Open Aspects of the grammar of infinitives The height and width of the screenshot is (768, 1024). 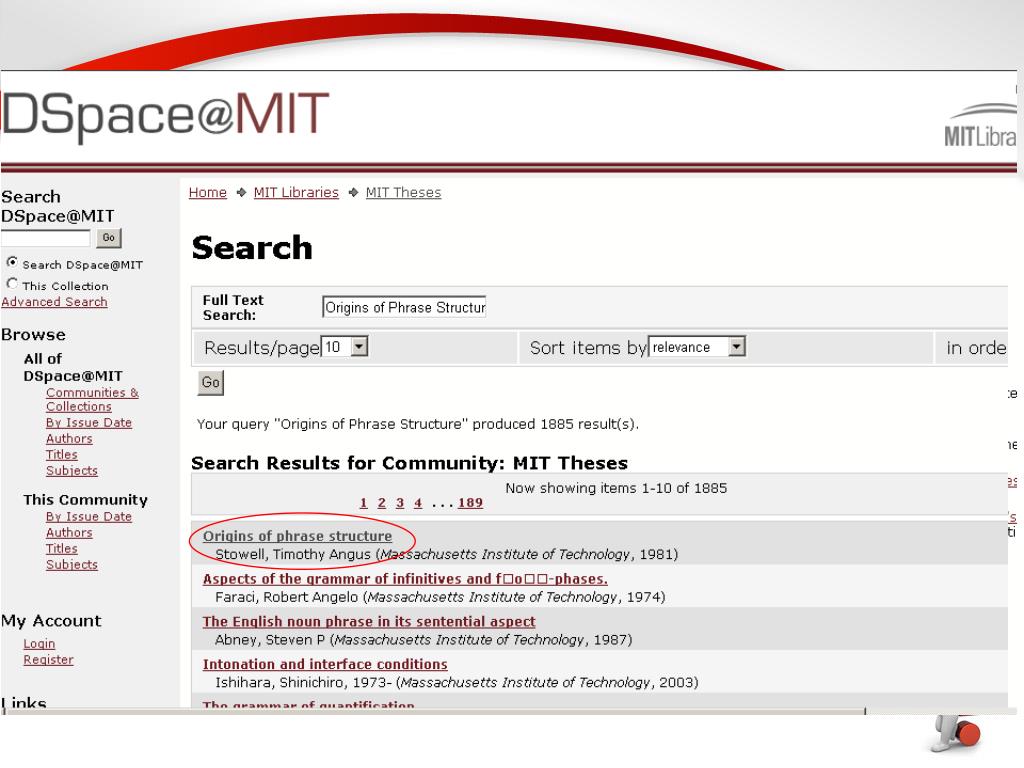point(405,579)
